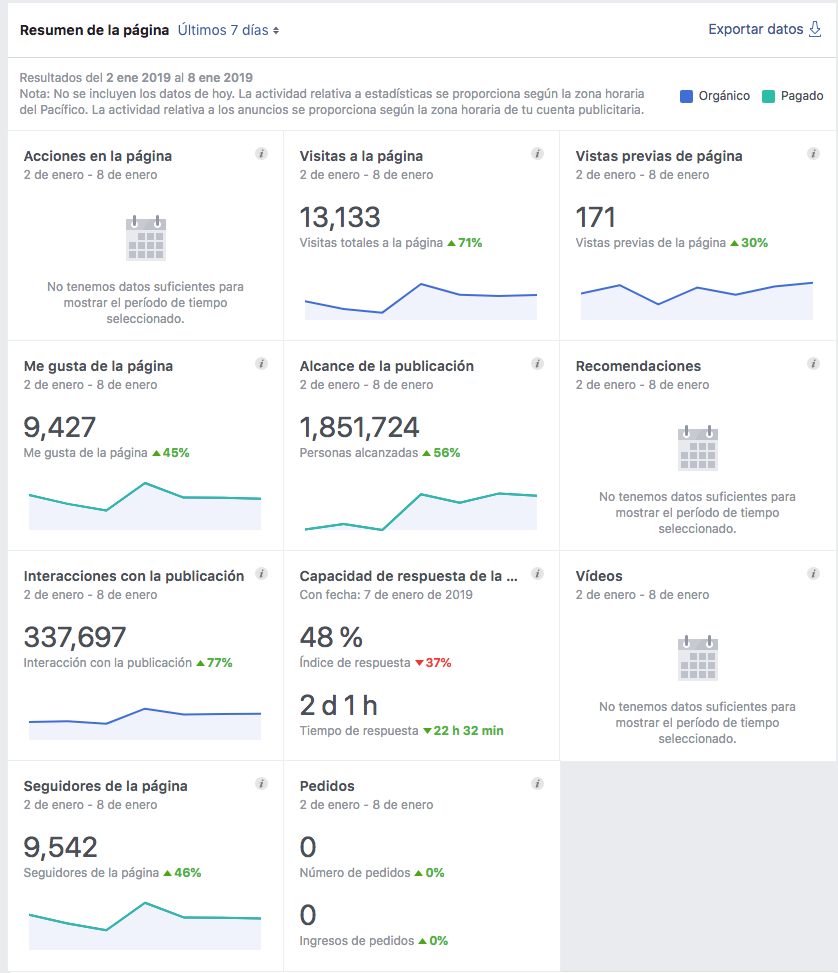Open info icon for Vídeos card
The width and height of the screenshot is (838, 973).
[x=813, y=573]
